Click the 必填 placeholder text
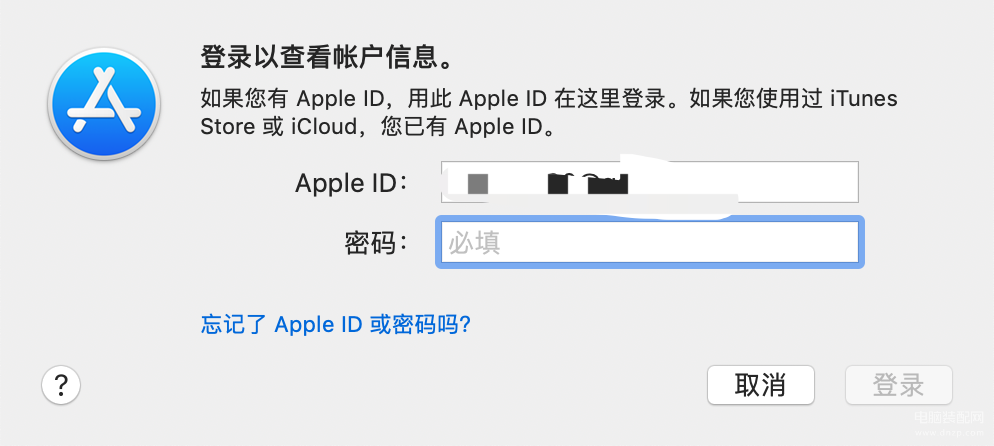The width and height of the screenshot is (994, 446). pyautogui.click(x=475, y=243)
